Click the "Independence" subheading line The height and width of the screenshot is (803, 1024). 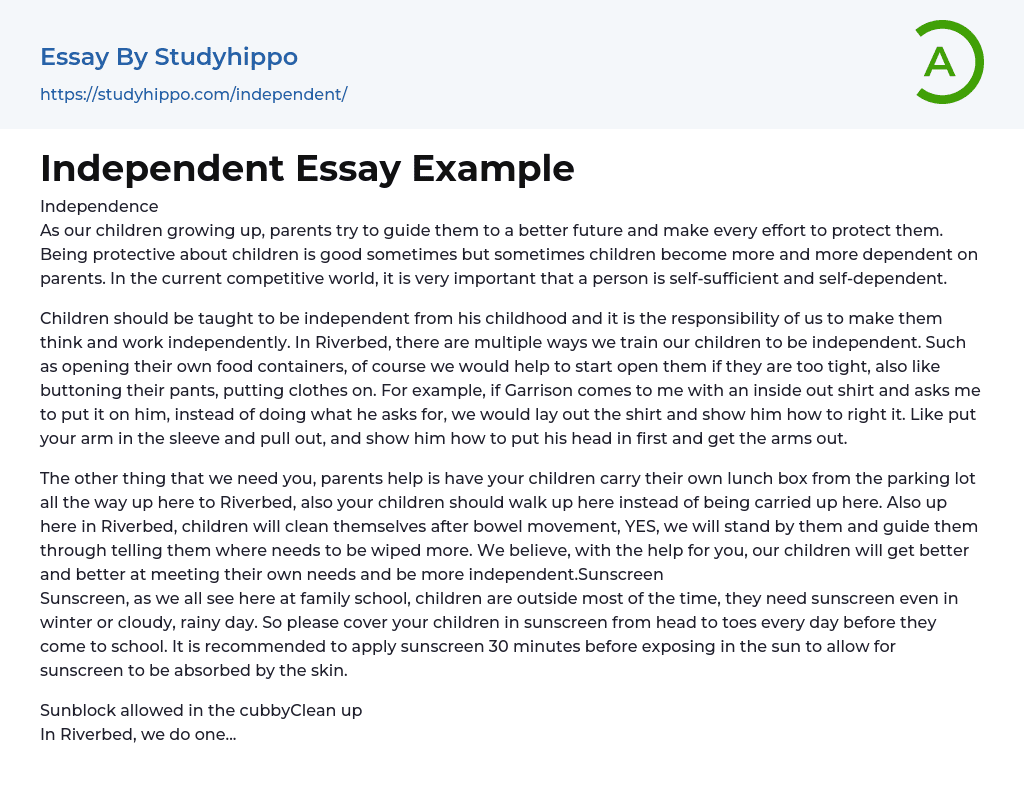point(99,207)
